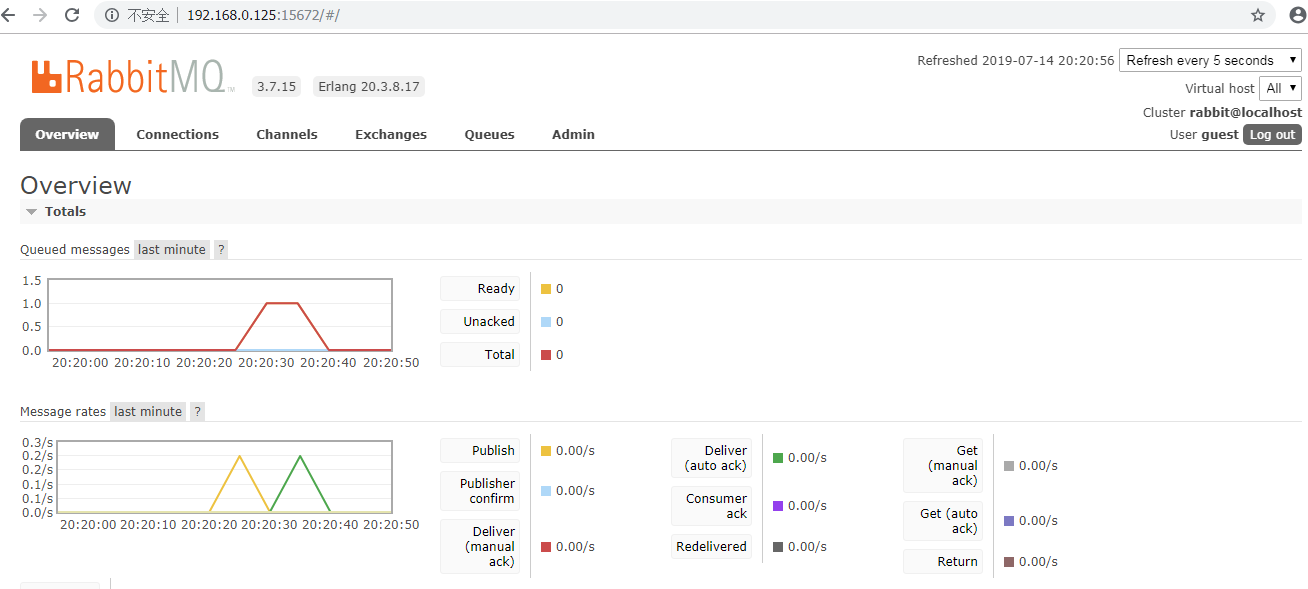Click the Publish legend label

pos(480,450)
